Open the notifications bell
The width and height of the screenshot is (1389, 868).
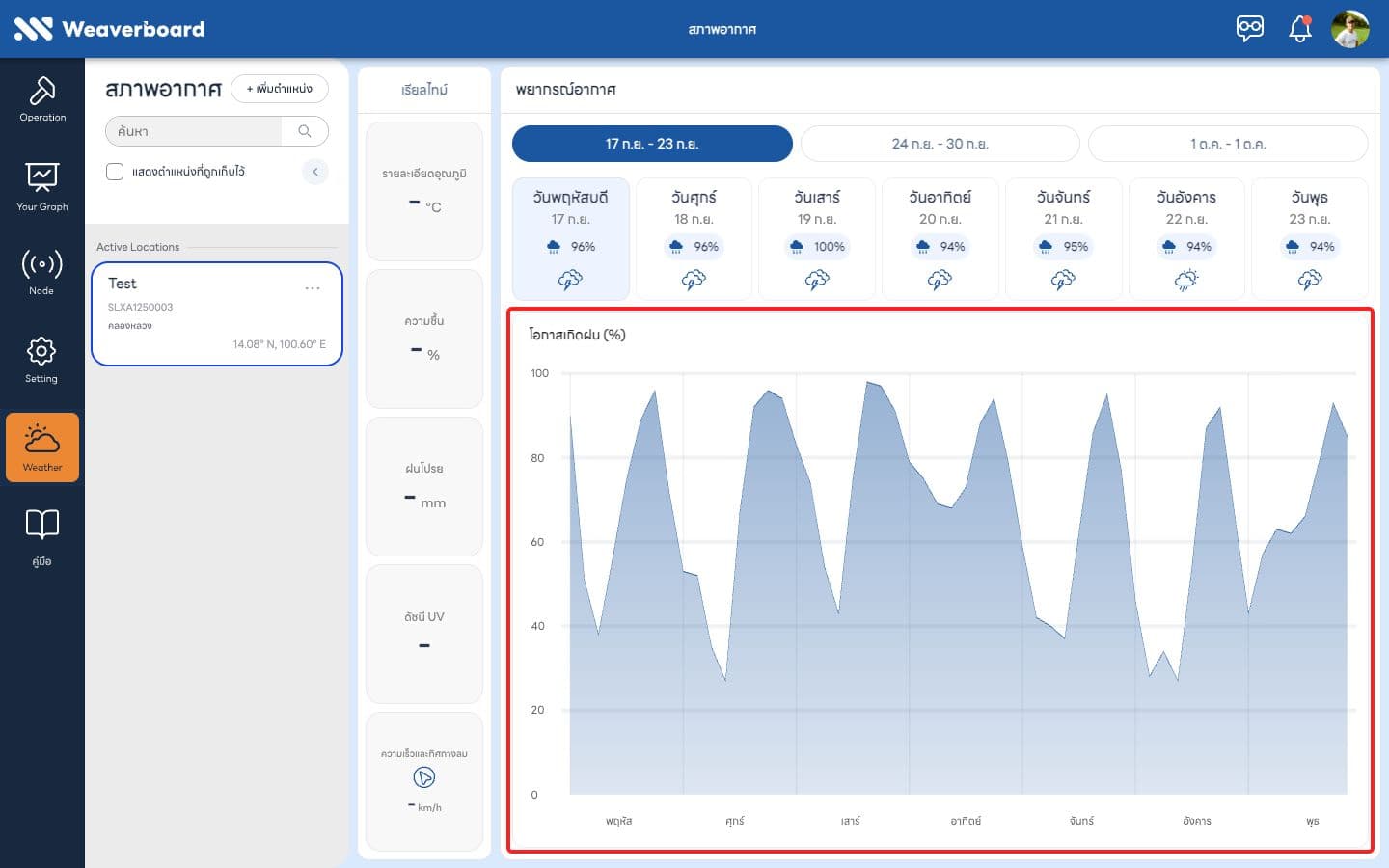coord(1300,29)
